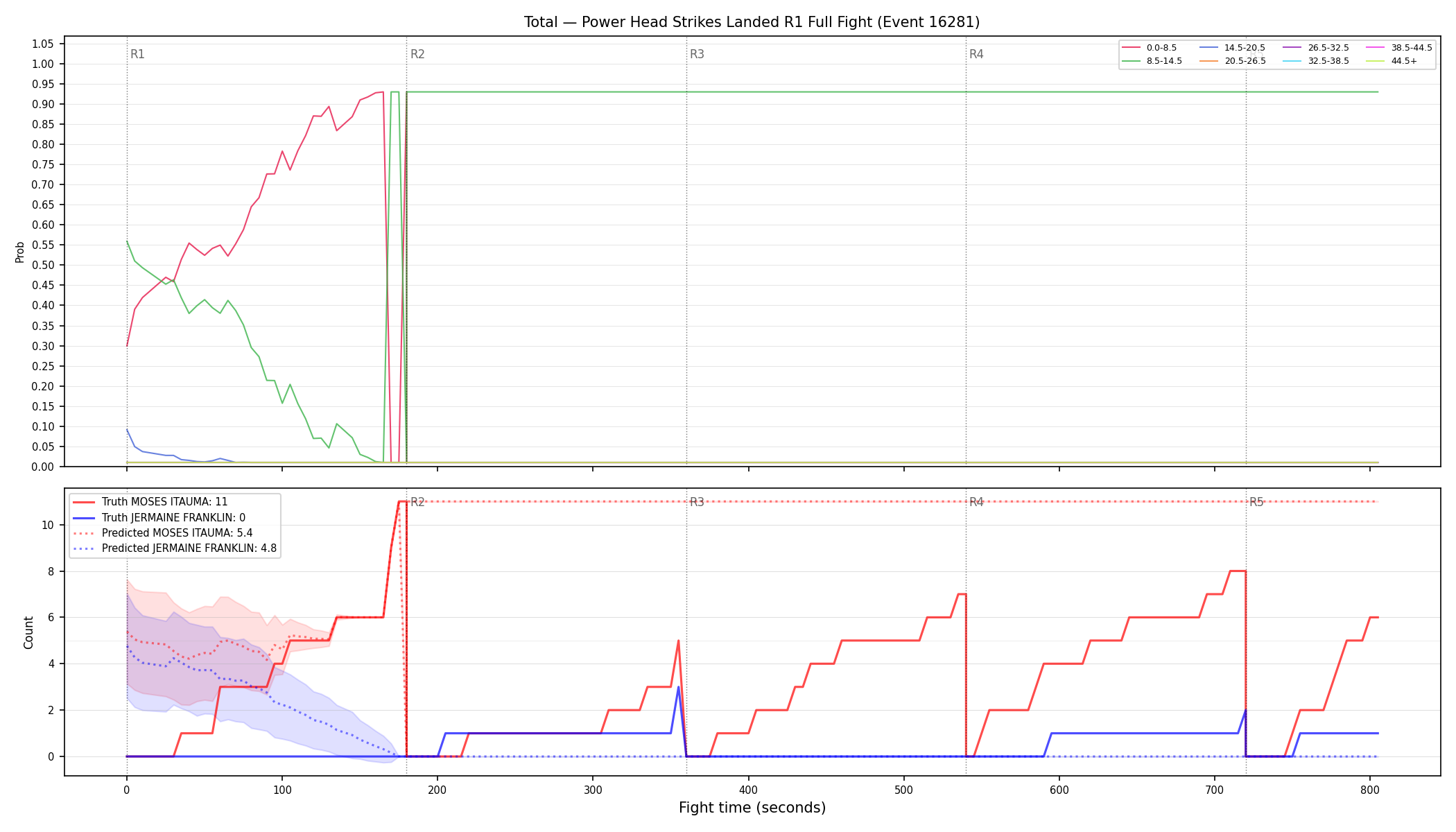The image size is (1456, 832).
Task: Click the R4 round marker in the probability chart
Action: coord(976,54)
